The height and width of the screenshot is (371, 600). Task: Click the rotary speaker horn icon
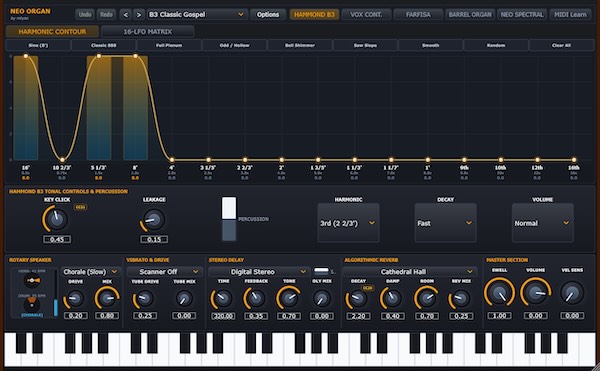[32, 281]
